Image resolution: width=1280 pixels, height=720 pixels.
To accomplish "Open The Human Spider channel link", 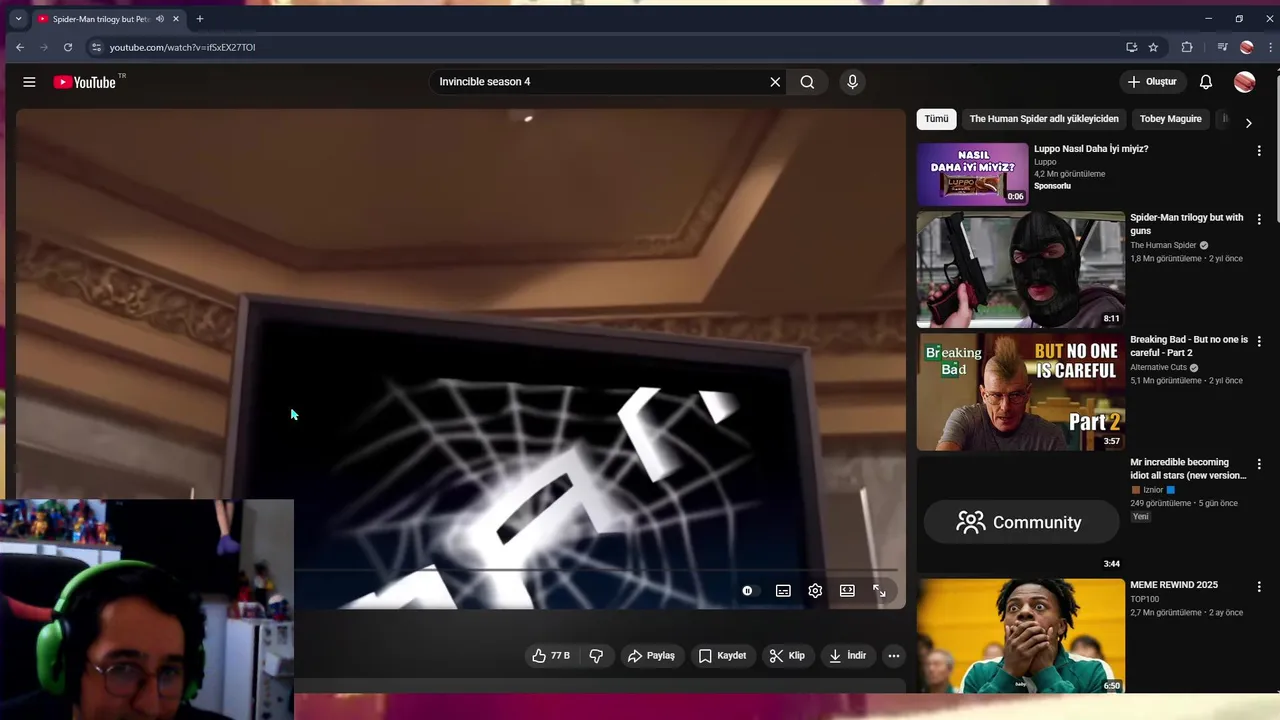I will [1163, 245].
